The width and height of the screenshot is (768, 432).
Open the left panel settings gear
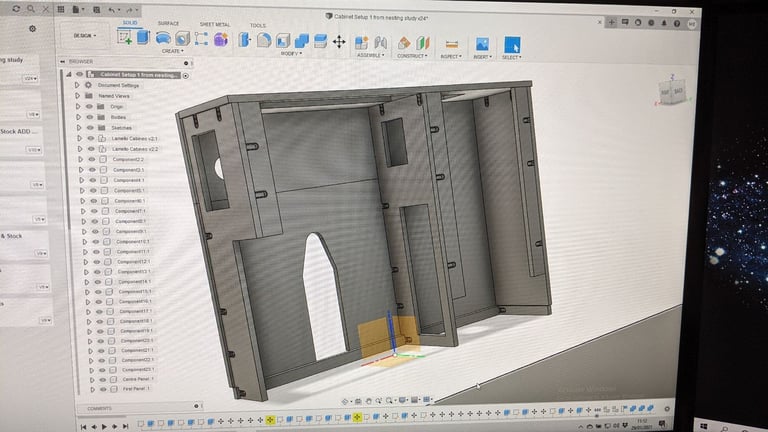(x=32, y=29)
